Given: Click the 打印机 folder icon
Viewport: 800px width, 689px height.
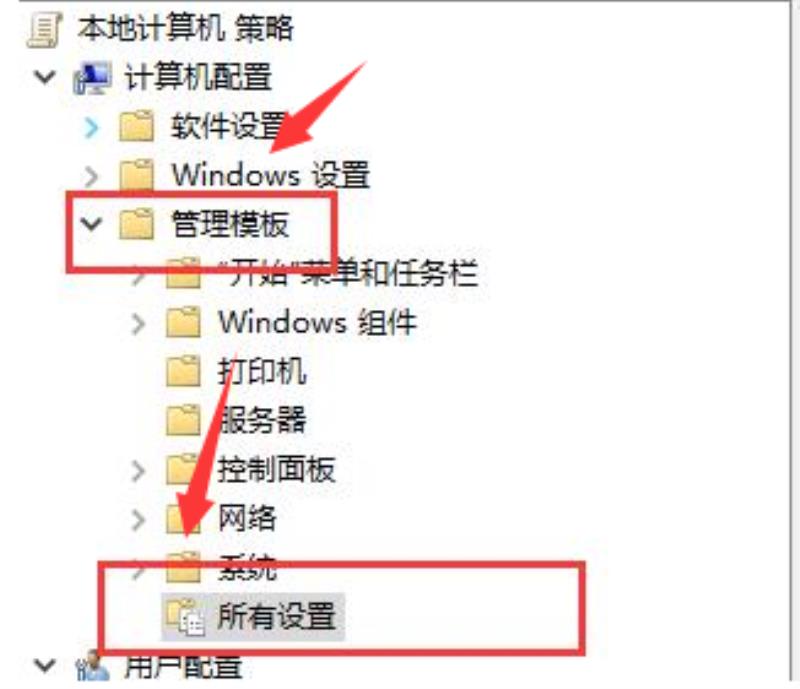Looking at the screenshot, I should (183, 370).
